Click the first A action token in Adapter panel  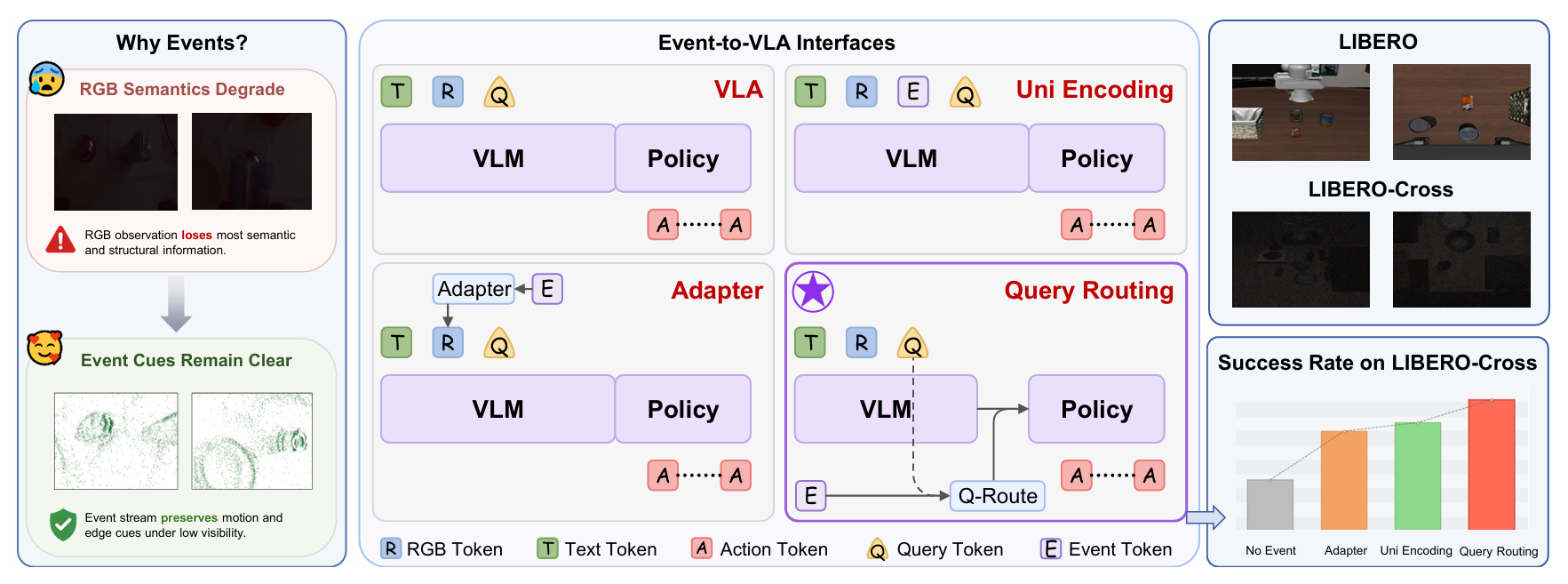pos(663,476)
